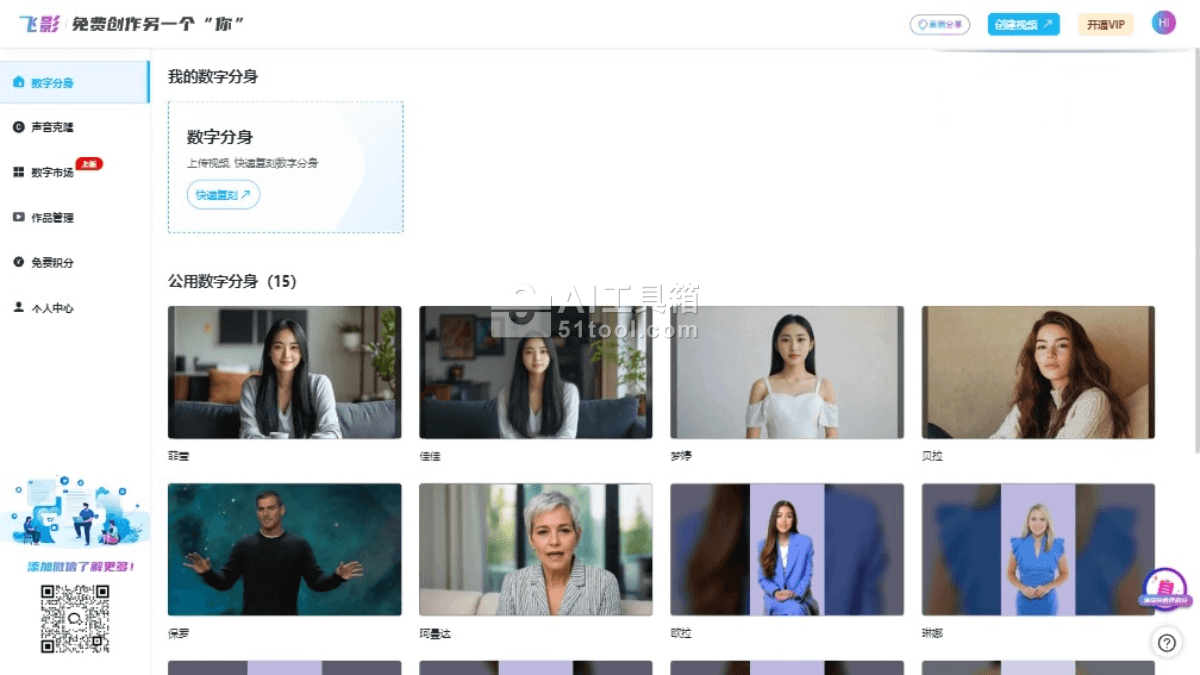Click the 案例分享 button
1200x675 pixels.
[x=939, y=24]
